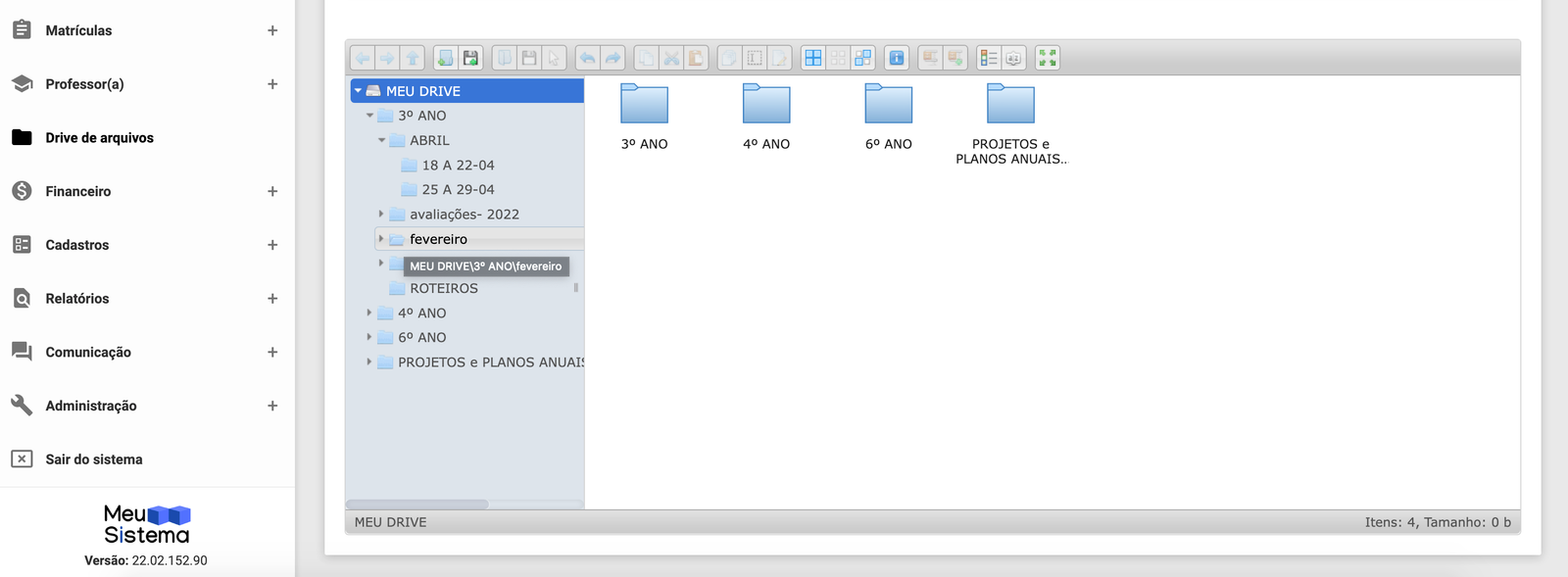Select the 18 A 22-04 tree folder

[458, 166]
